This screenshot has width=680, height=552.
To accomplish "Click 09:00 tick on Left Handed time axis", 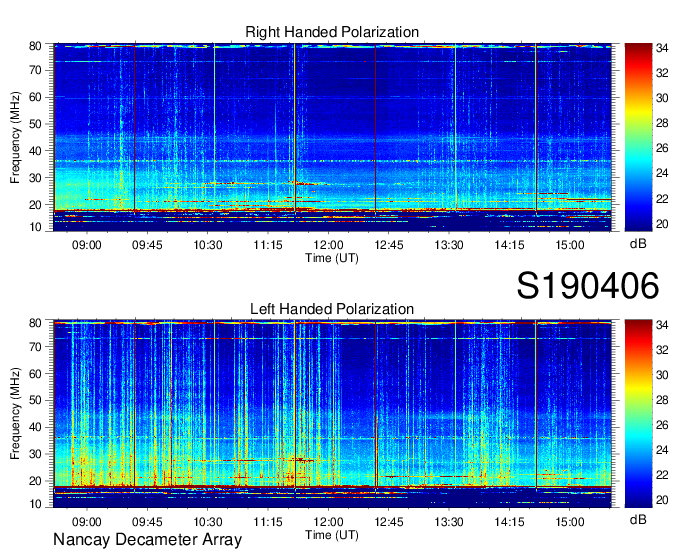I will point(87,522).
